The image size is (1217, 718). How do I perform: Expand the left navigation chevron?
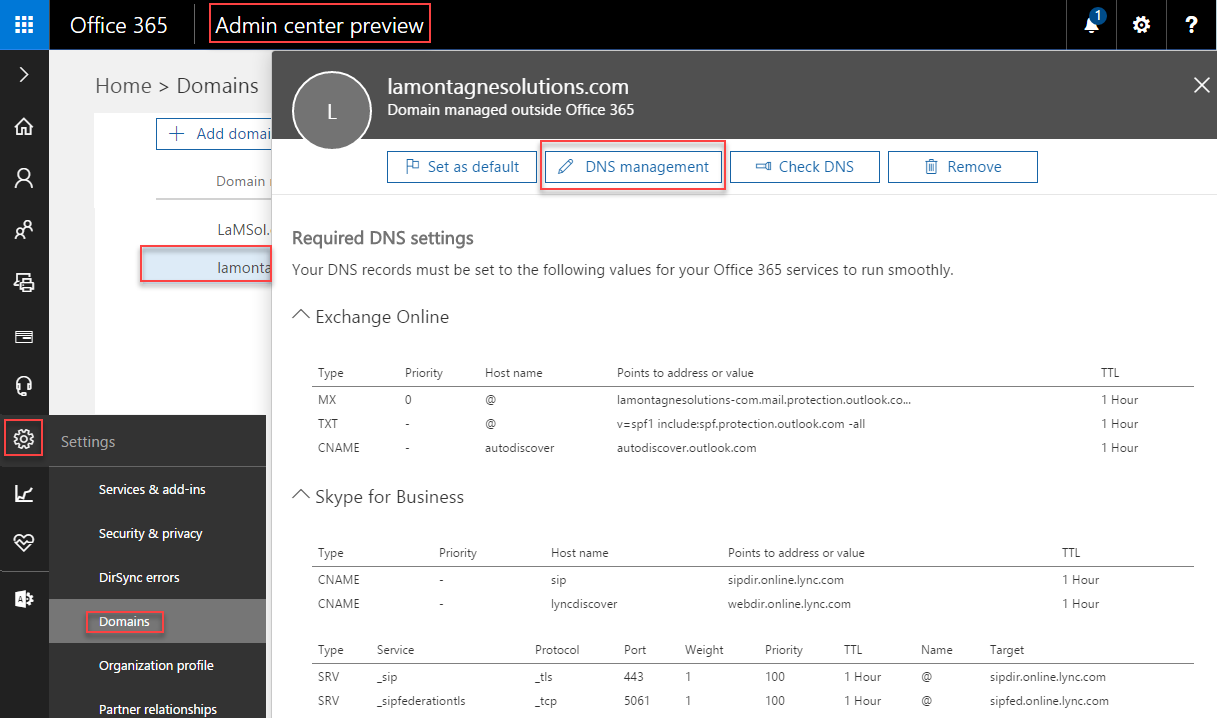pyautogui.click(x=24, y=75)
